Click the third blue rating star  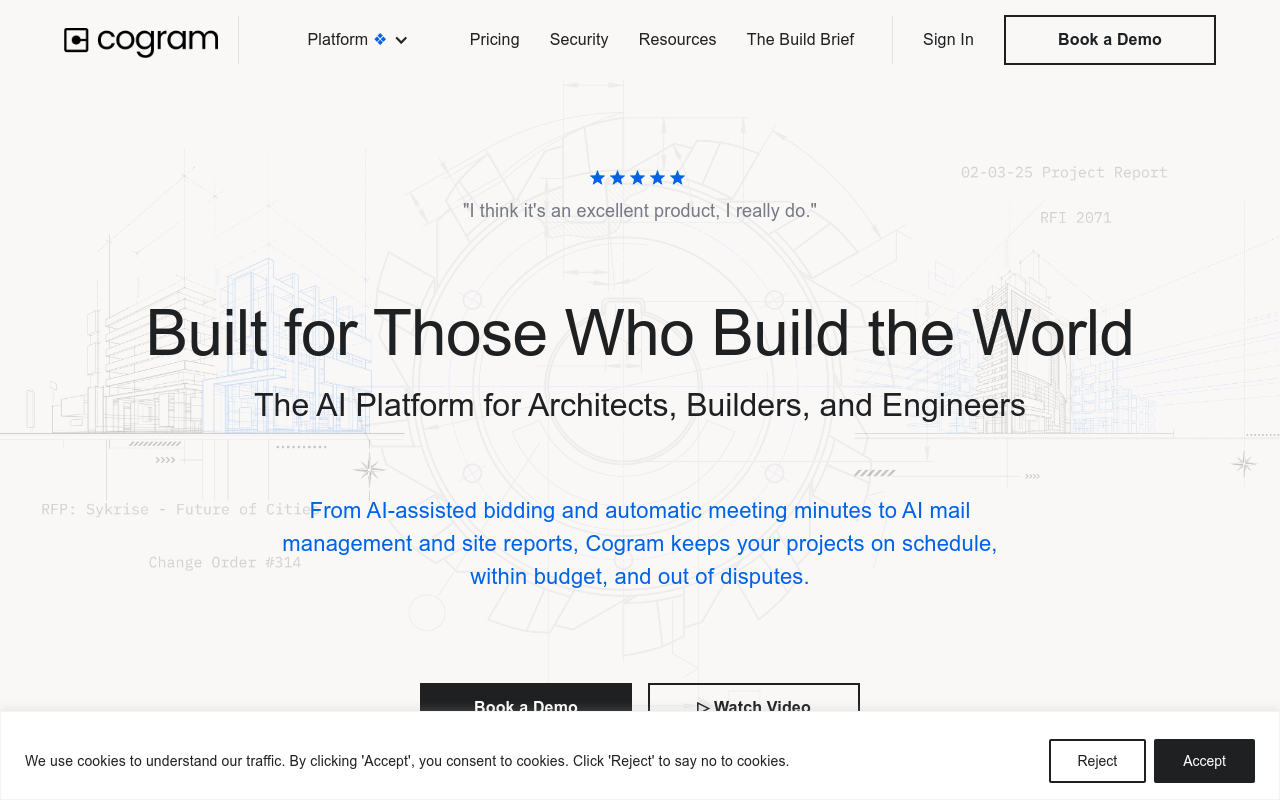pos(638,178)
